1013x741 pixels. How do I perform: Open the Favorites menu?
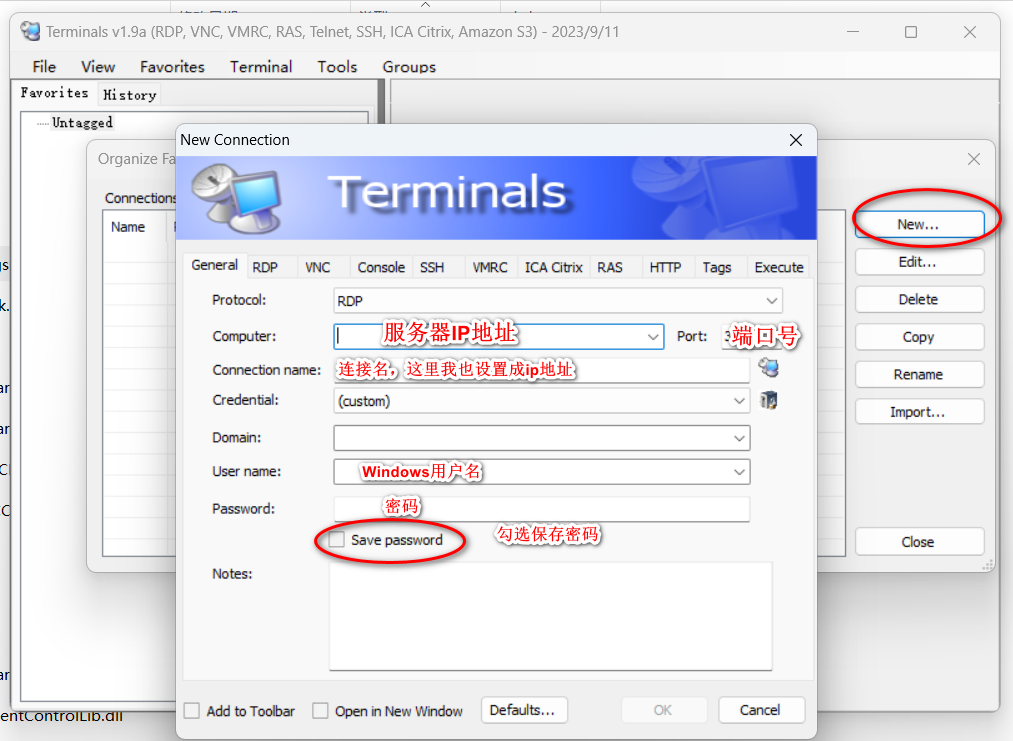[x=172, y=67]
